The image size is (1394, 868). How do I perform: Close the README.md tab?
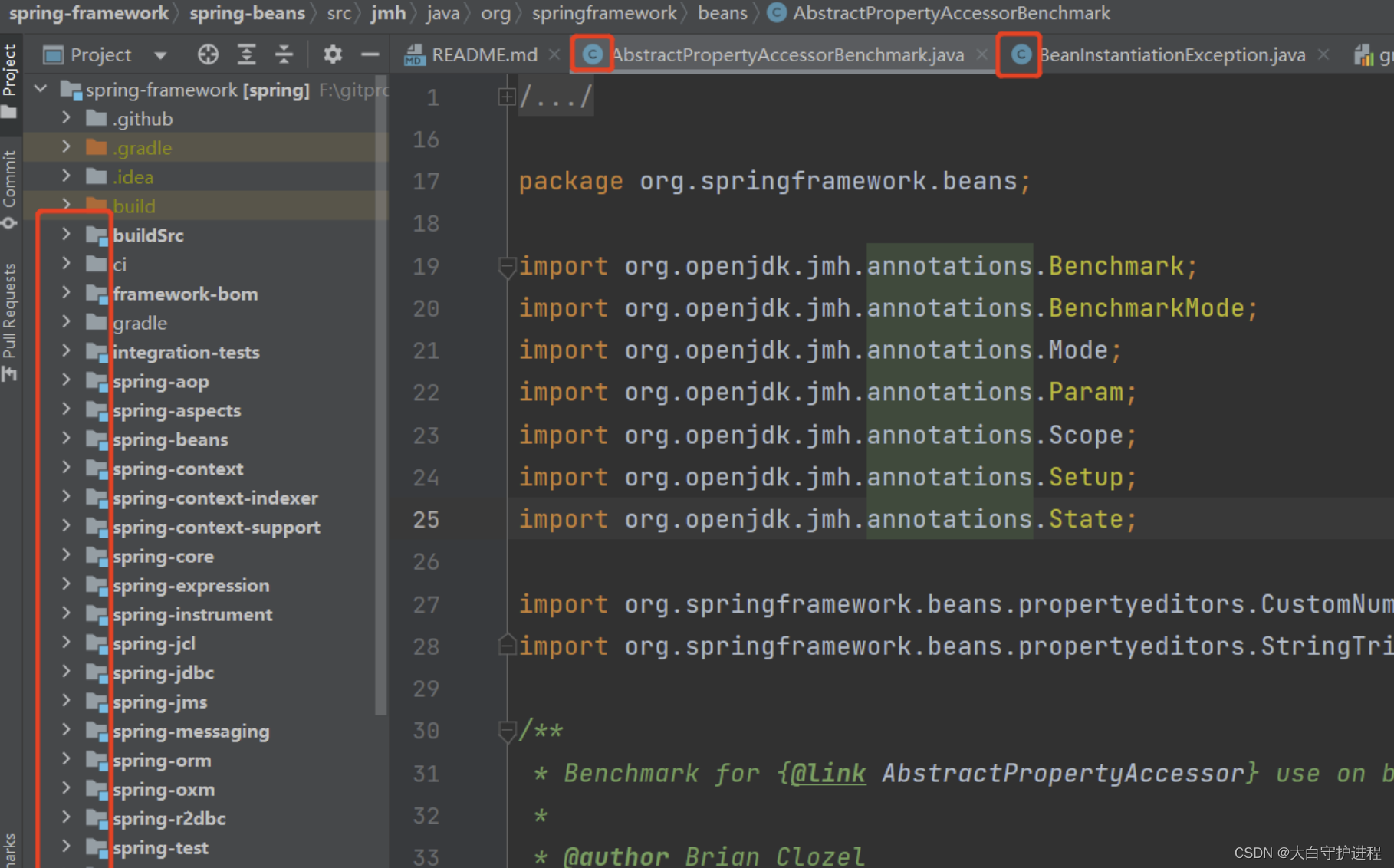point(554,54)
